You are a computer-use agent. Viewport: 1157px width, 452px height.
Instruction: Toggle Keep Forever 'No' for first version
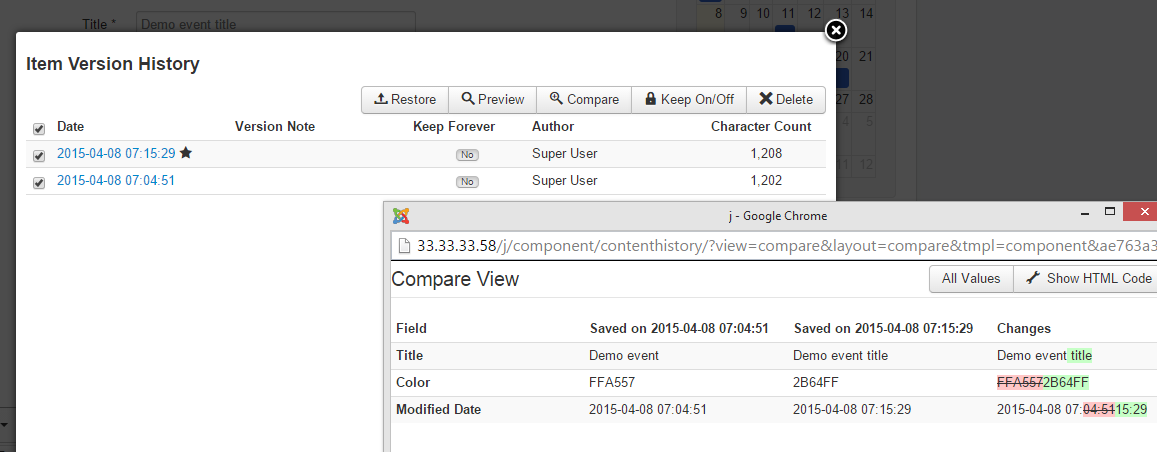tap(466, 155)
